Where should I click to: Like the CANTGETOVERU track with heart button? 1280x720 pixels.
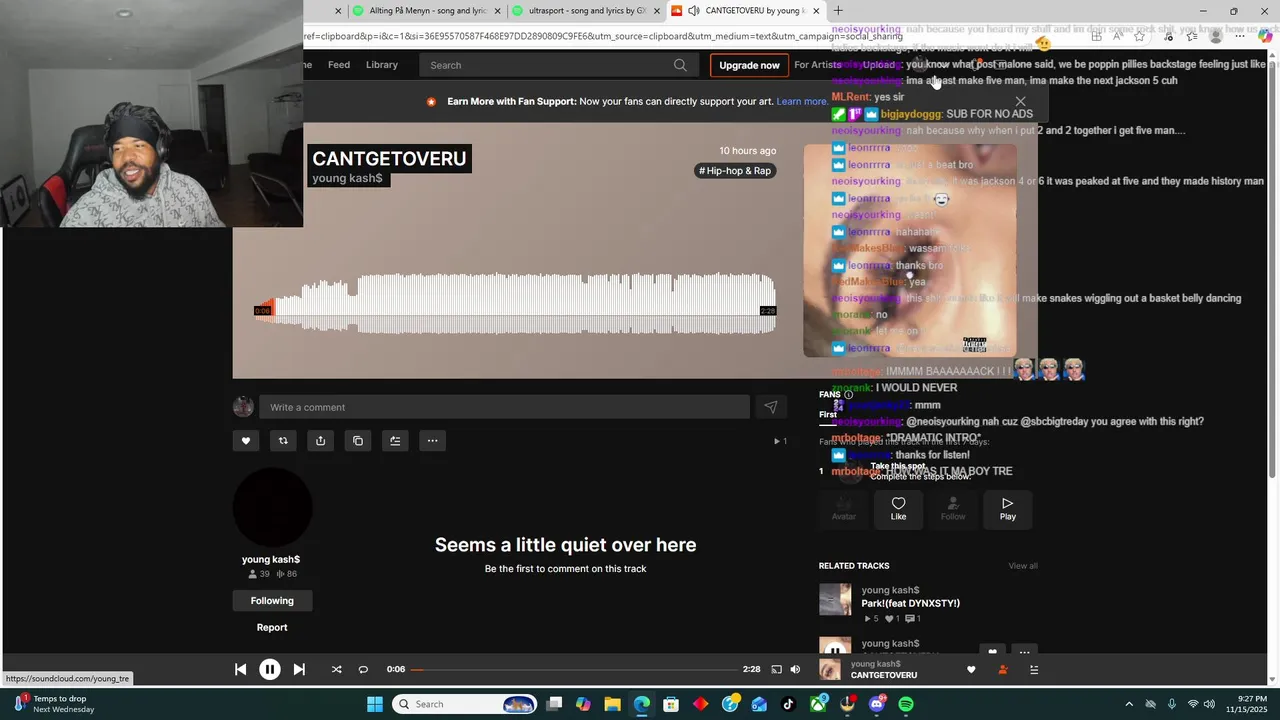pyautogui.click(x=245, y=440)
